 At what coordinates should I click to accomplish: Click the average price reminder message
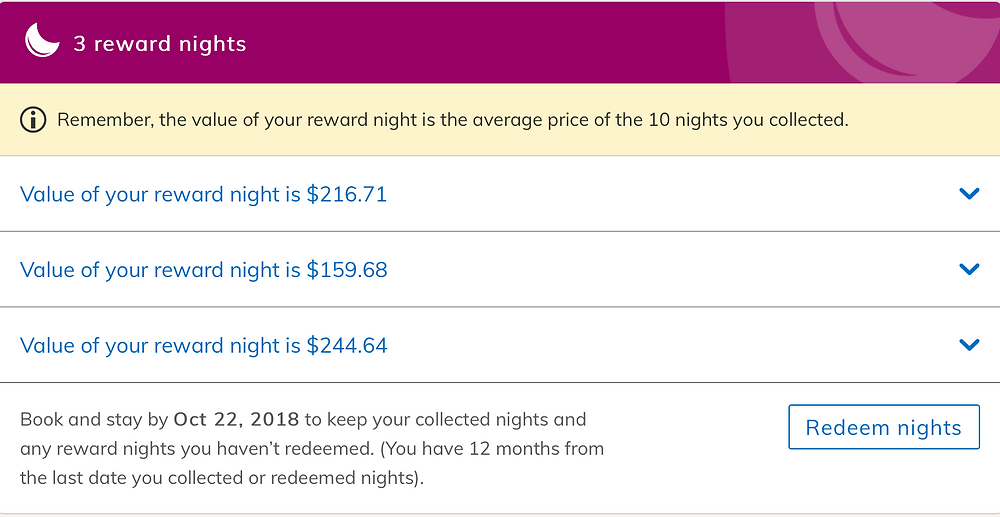453,120
